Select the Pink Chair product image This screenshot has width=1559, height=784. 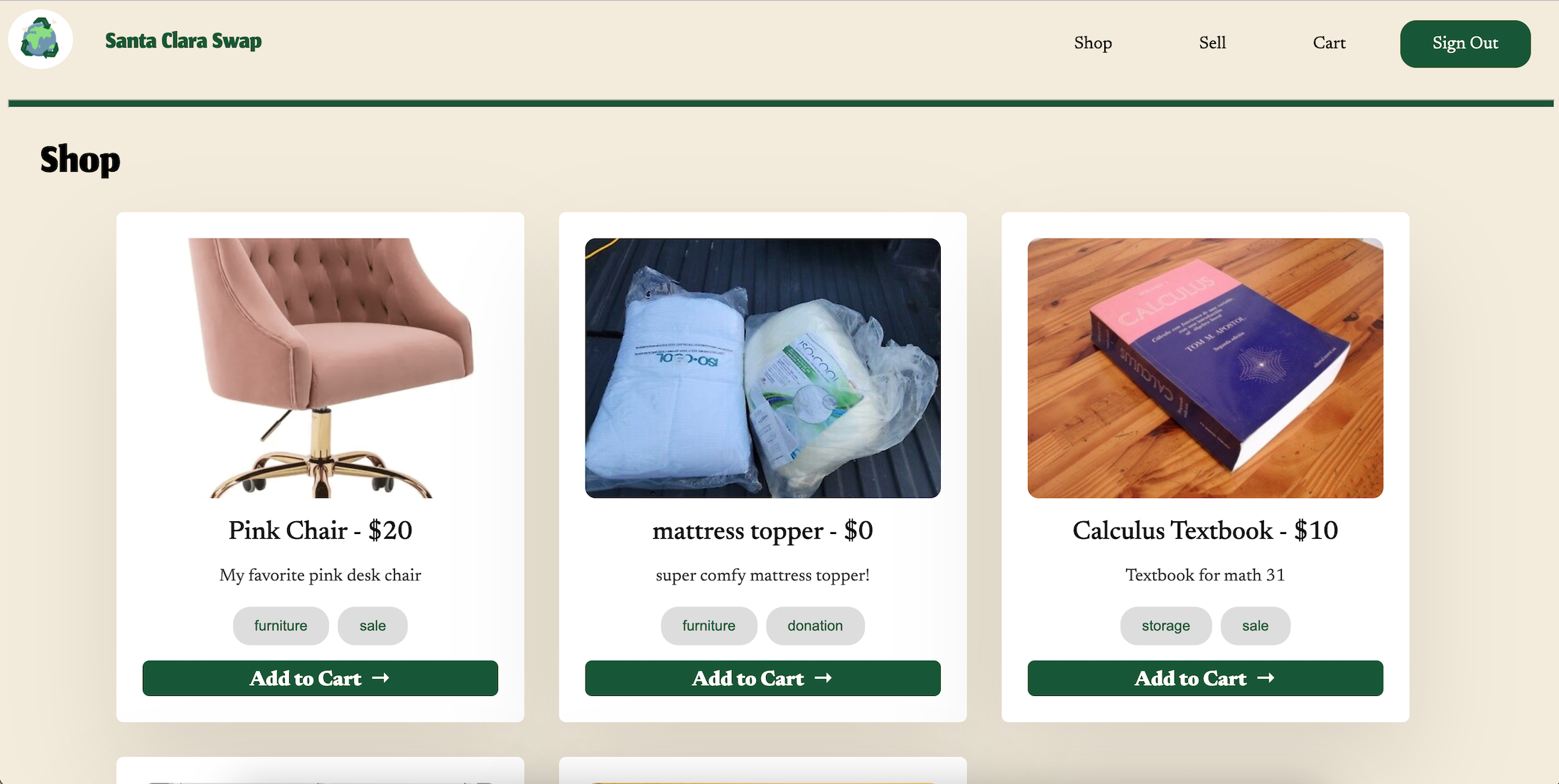(x=320, y=368)
